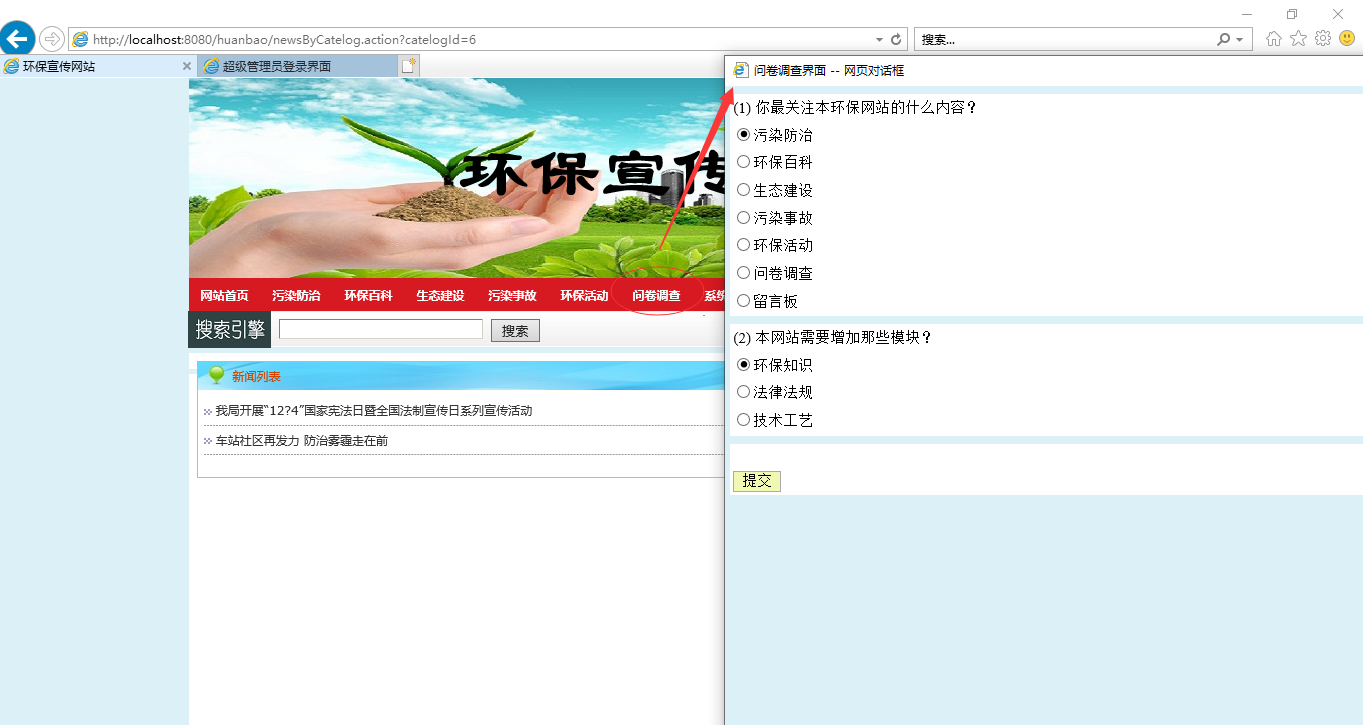The height and width of the screenshot is (725, 1363).
Task: Refresh the page with the reload icon
Action: coord(896,39)
